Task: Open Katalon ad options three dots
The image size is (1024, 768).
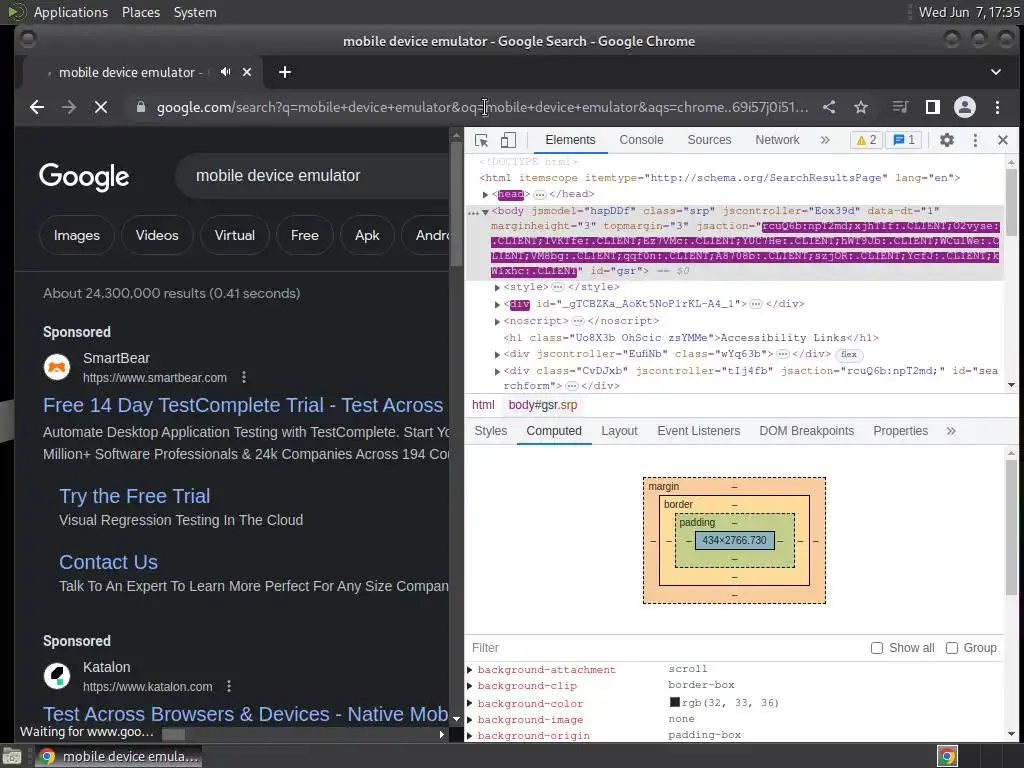Action: [x=229, y=686]
